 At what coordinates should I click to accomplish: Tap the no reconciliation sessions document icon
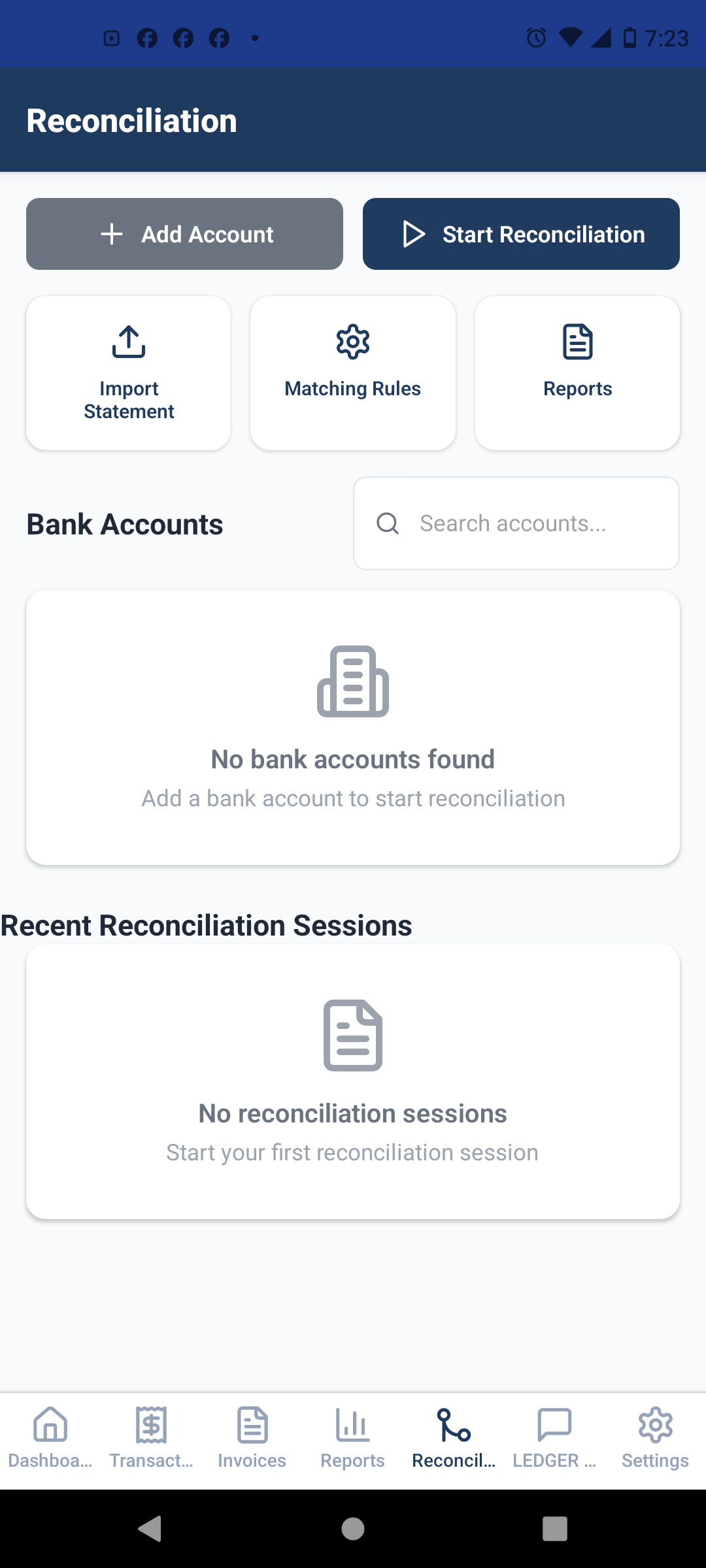[353, 1036]
